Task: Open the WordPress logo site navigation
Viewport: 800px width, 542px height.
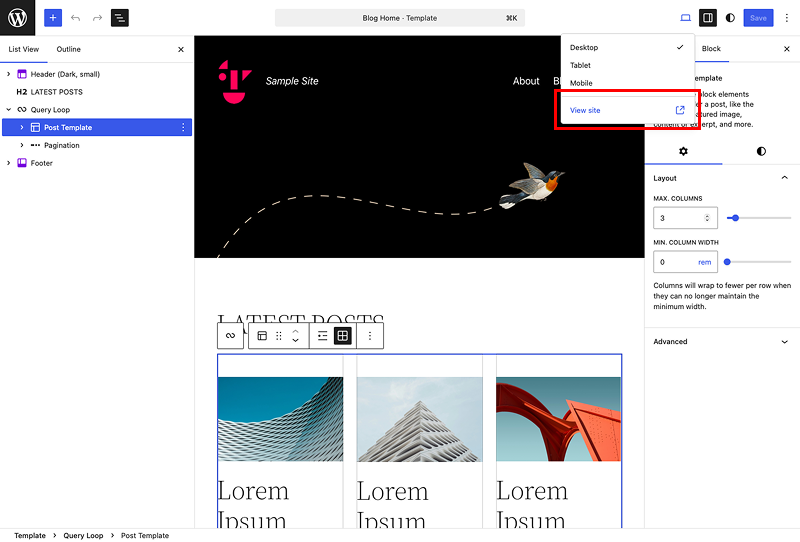Action: point(17,18)
